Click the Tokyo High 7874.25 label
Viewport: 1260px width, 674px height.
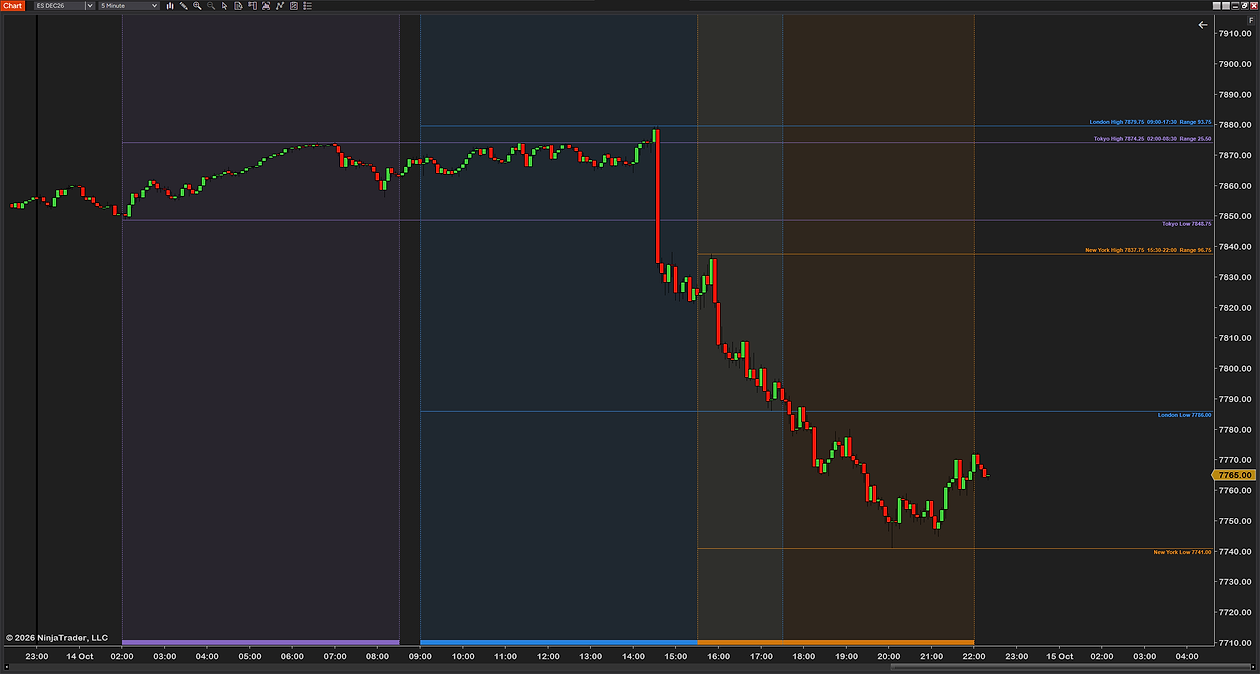point(1152,139)
